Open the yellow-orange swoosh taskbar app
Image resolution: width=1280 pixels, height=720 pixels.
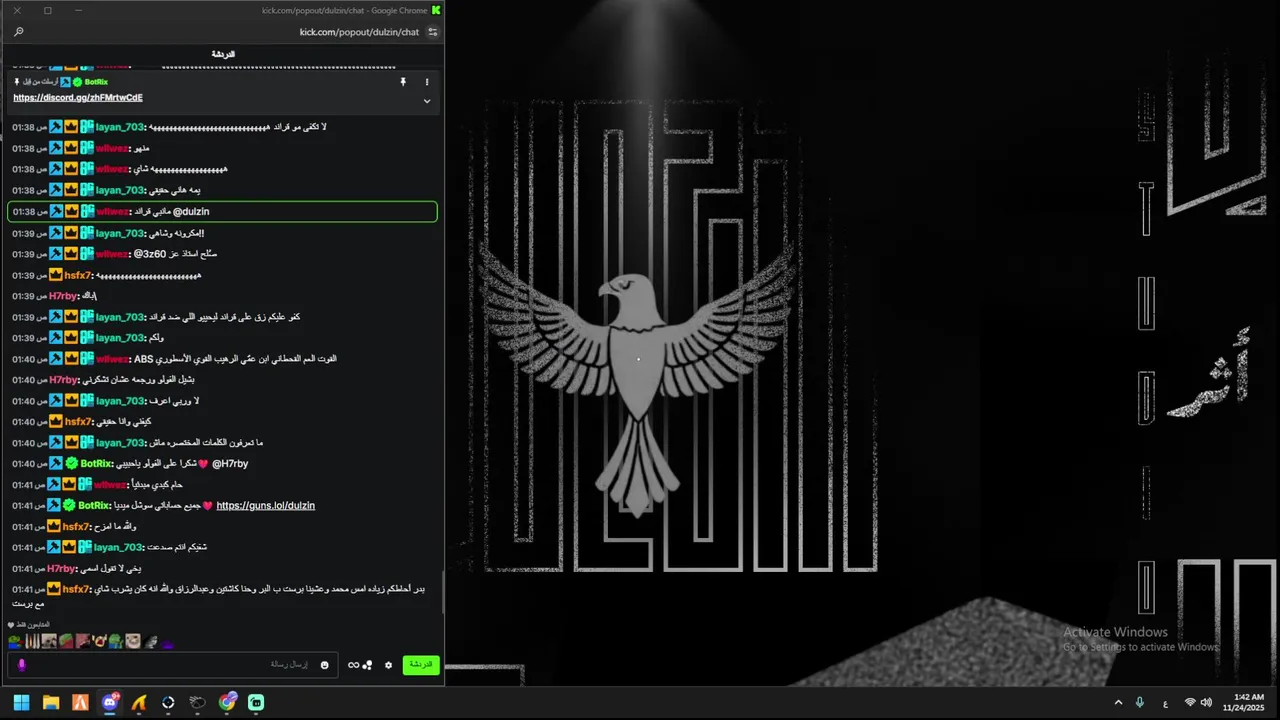(139, 703)
